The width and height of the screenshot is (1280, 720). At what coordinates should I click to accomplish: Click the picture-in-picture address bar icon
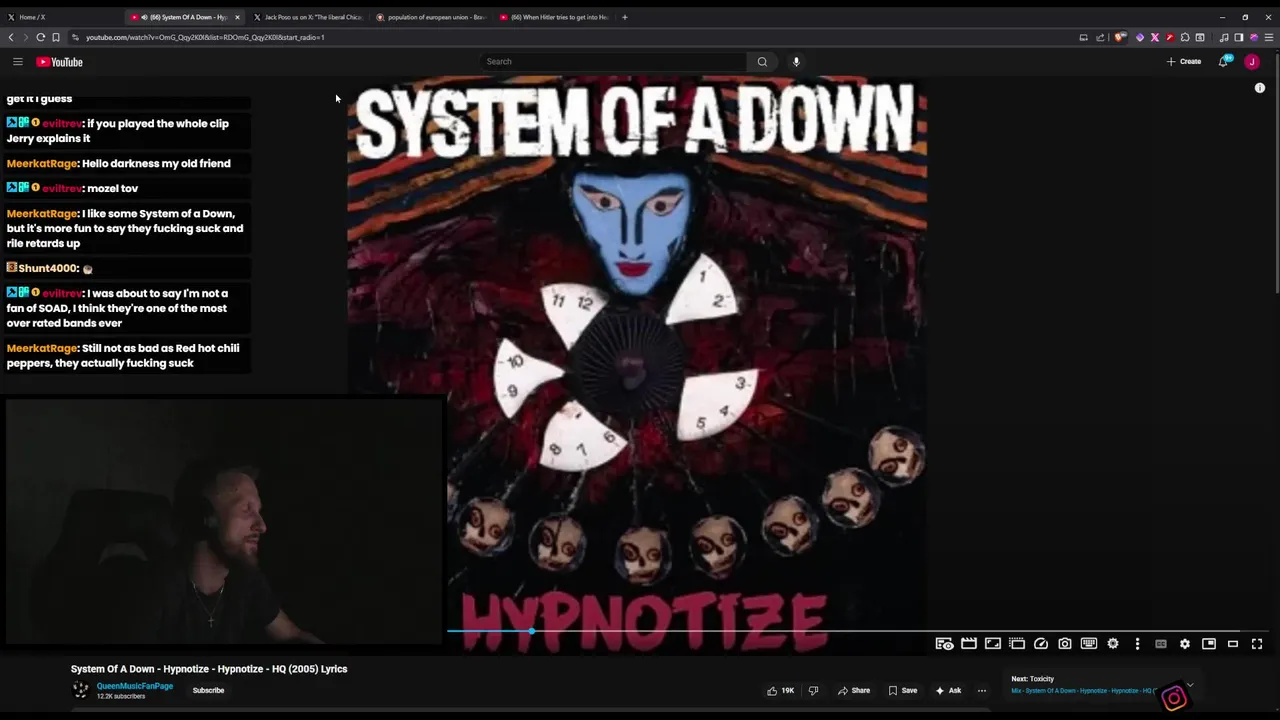[x=1083, y=38]
